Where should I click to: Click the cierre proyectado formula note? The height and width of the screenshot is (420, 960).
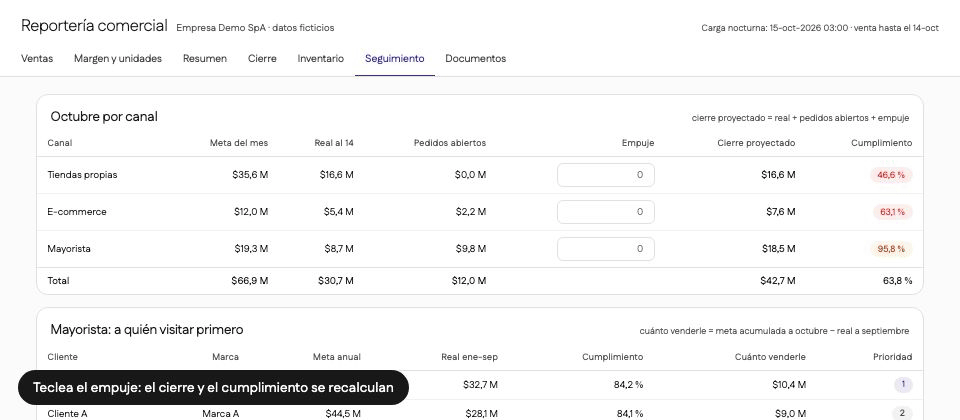coord(800,118)
